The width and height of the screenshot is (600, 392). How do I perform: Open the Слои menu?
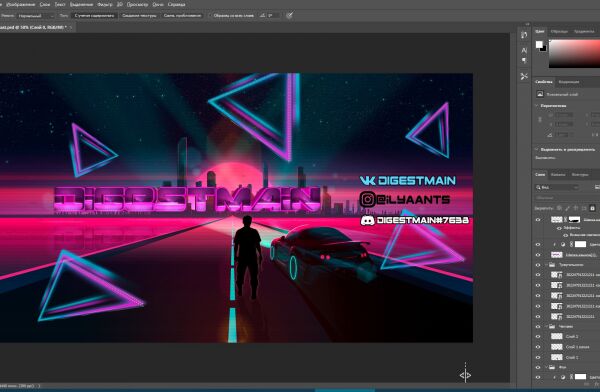click(x=45, y=5)
